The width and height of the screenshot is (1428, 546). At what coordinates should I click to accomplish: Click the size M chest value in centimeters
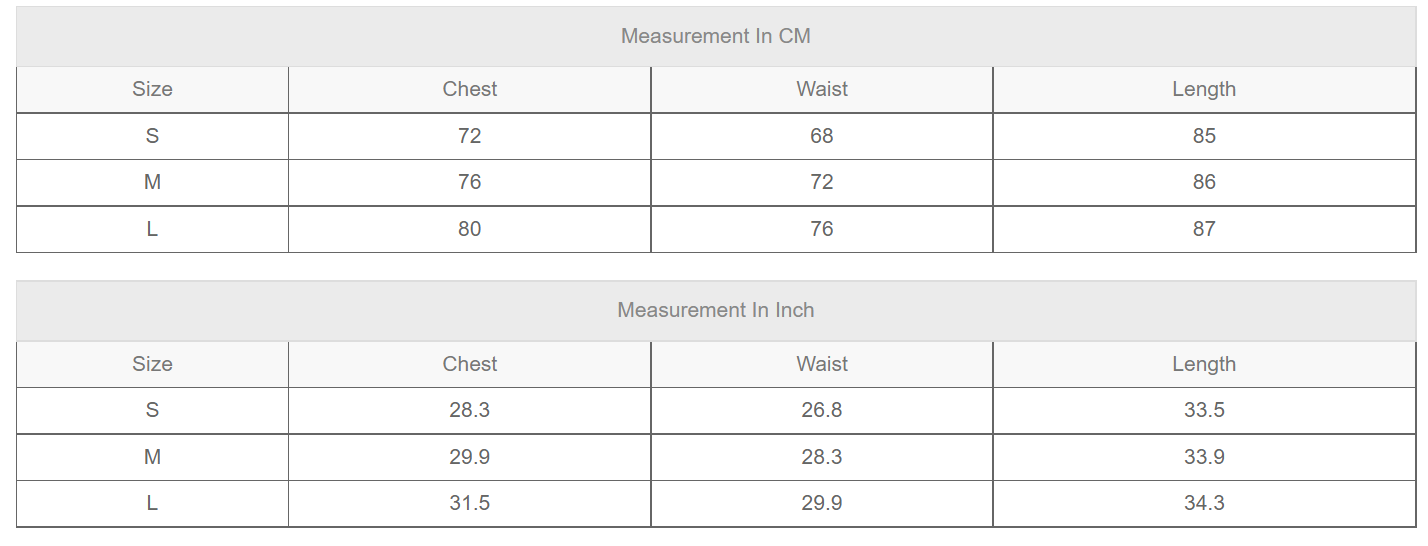[x=469, y=182]
